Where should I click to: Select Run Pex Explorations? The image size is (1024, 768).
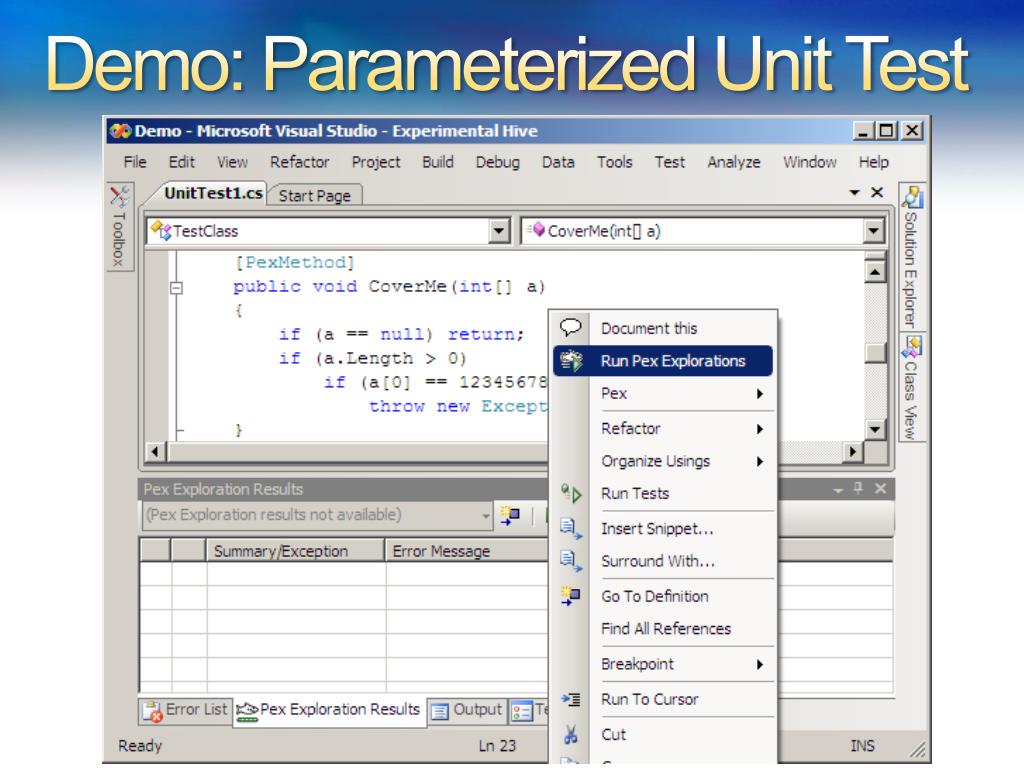click(x=663, y=361)
